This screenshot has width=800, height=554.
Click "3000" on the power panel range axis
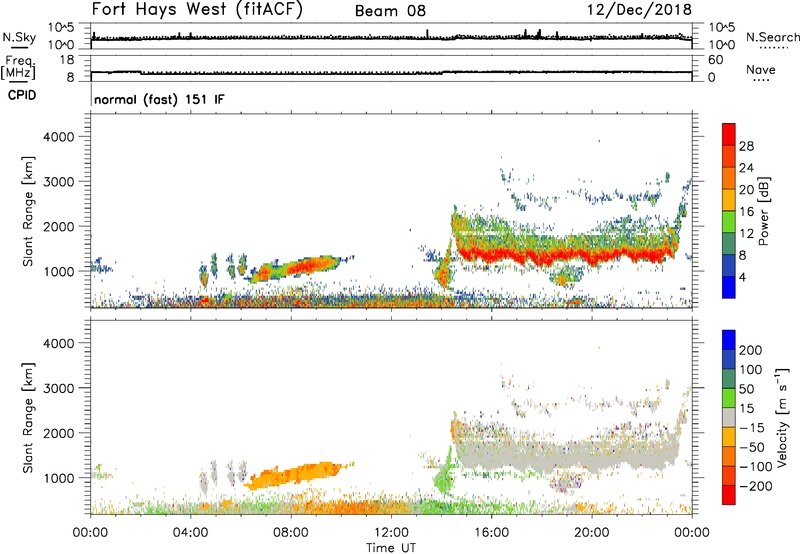pos(59,182)
